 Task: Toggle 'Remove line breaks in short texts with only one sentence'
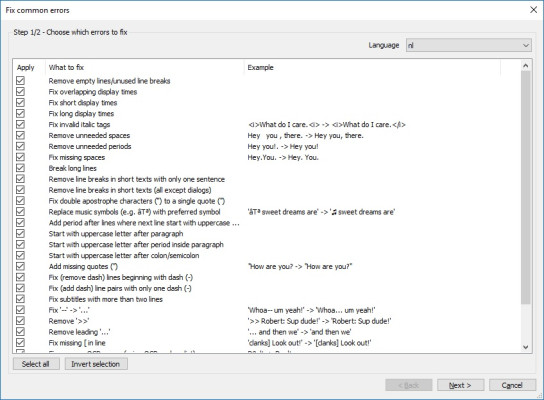point(20,179)
